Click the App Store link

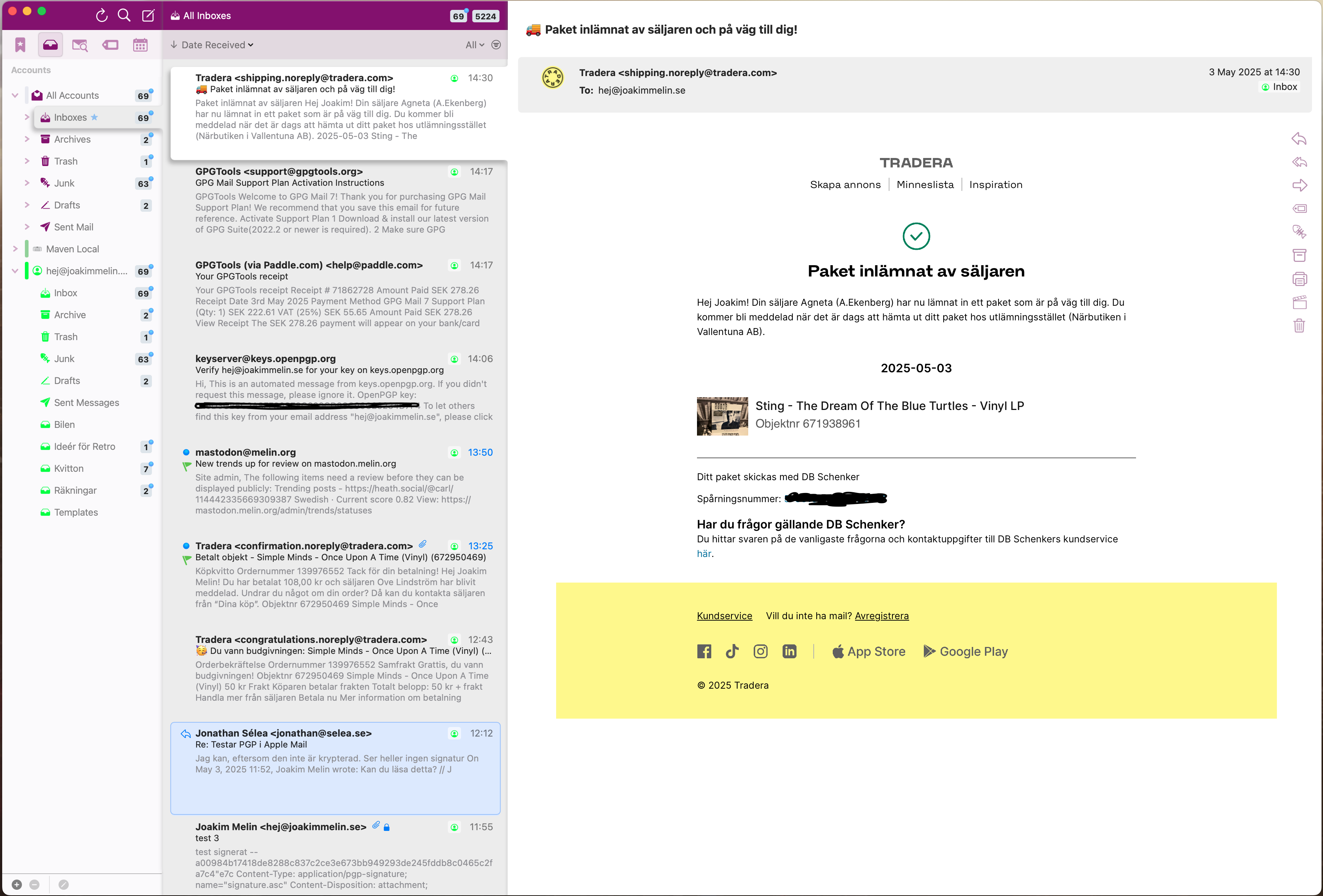pyautogui.click(x=869, y=652)
